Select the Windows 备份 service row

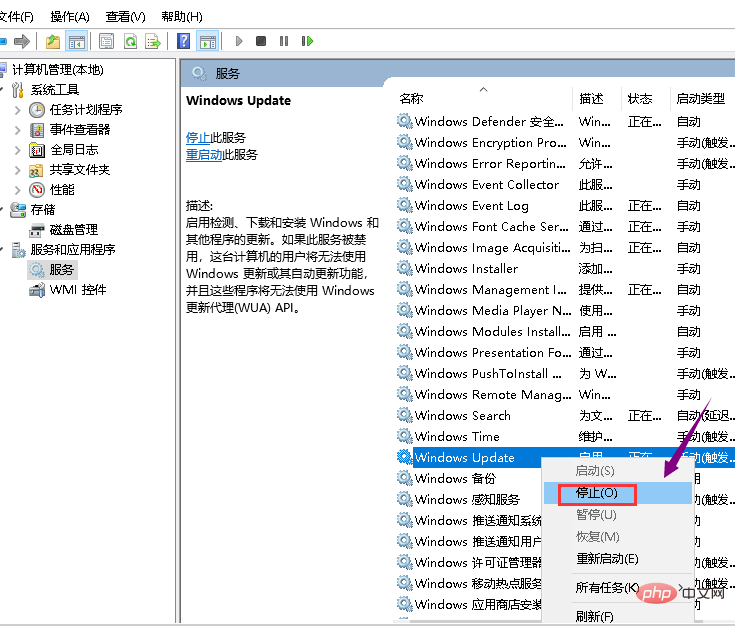[x=469, y=478]
